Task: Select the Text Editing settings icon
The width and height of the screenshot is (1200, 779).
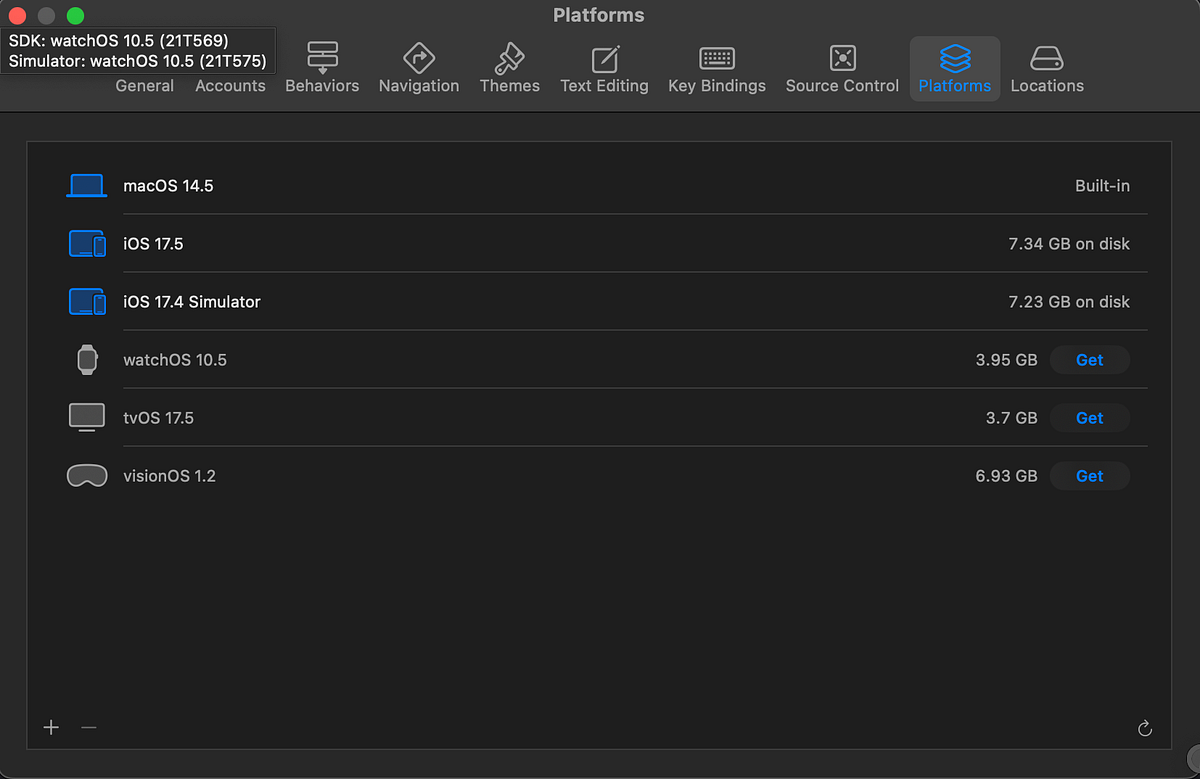Action: 604,58
